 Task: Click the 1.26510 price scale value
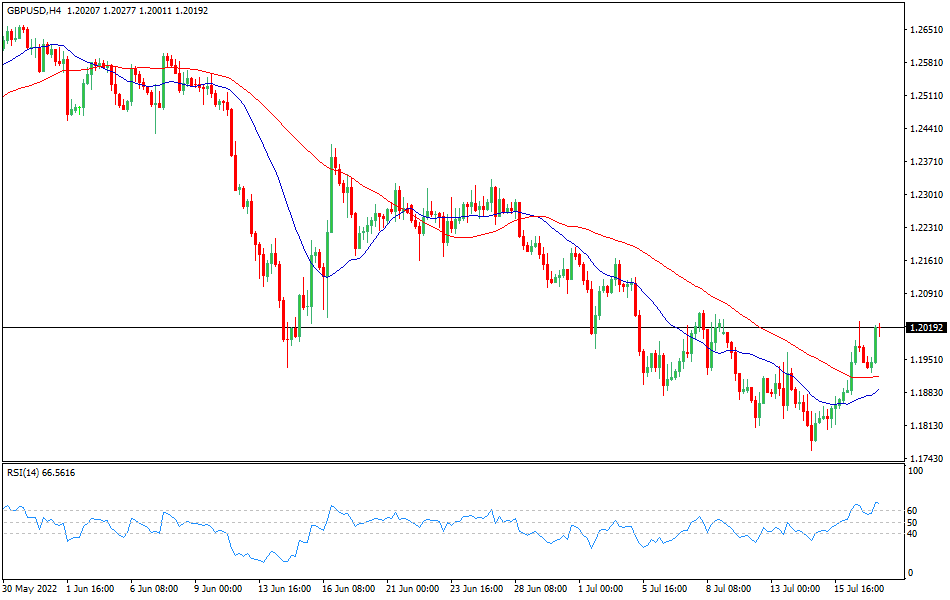tap(925, 31)
